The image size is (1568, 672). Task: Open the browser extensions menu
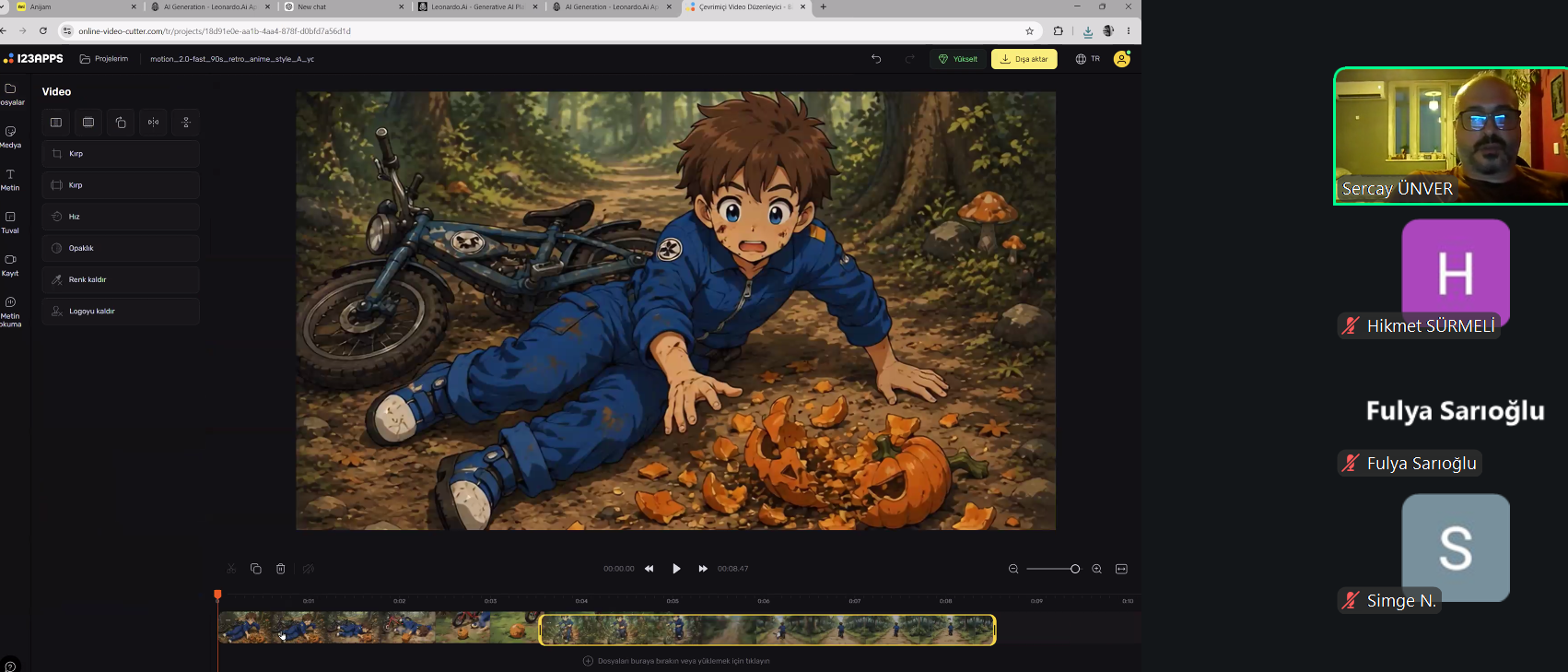coord(1059,31)
